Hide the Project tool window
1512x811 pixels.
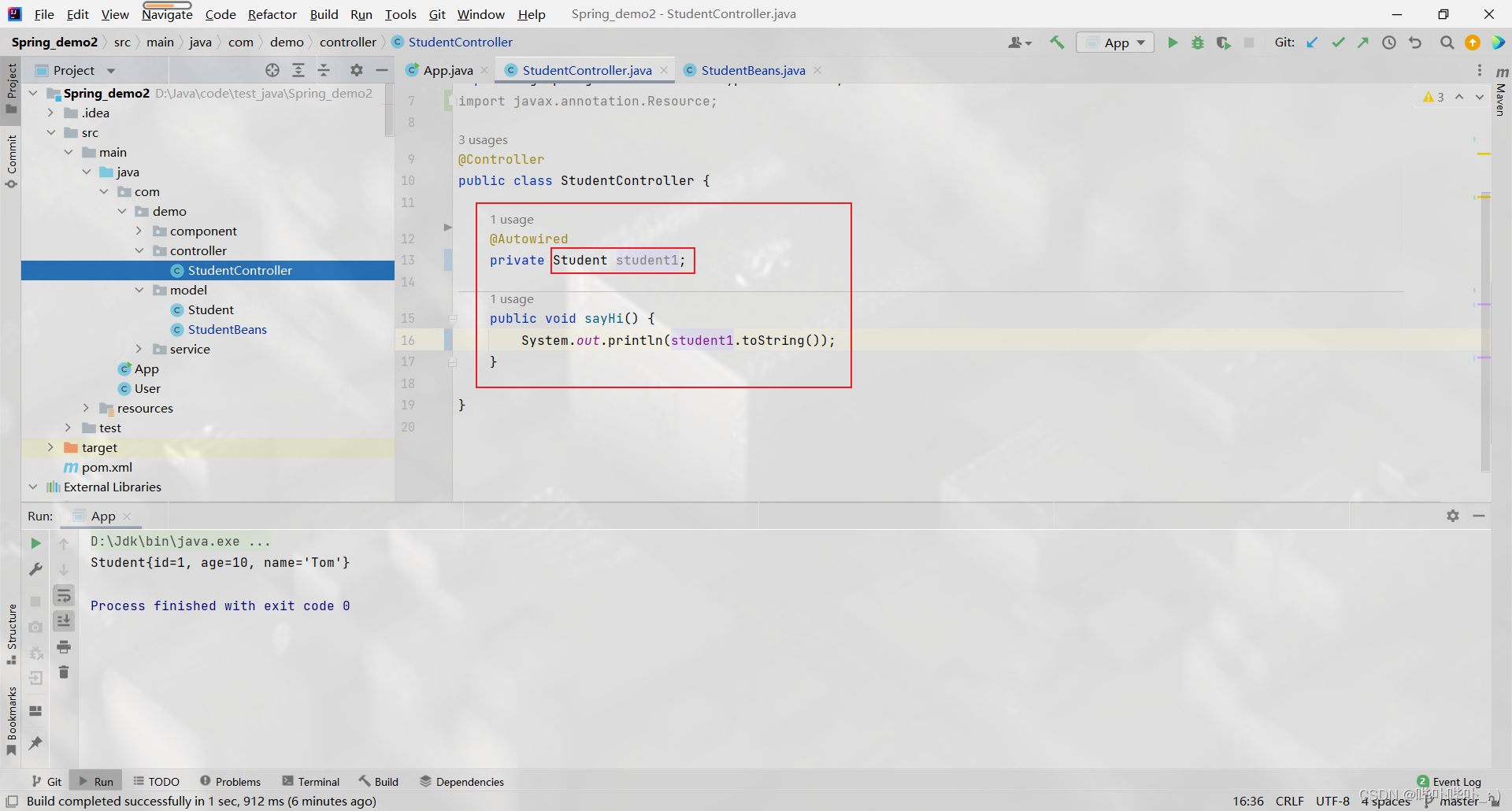coord(382,70)
